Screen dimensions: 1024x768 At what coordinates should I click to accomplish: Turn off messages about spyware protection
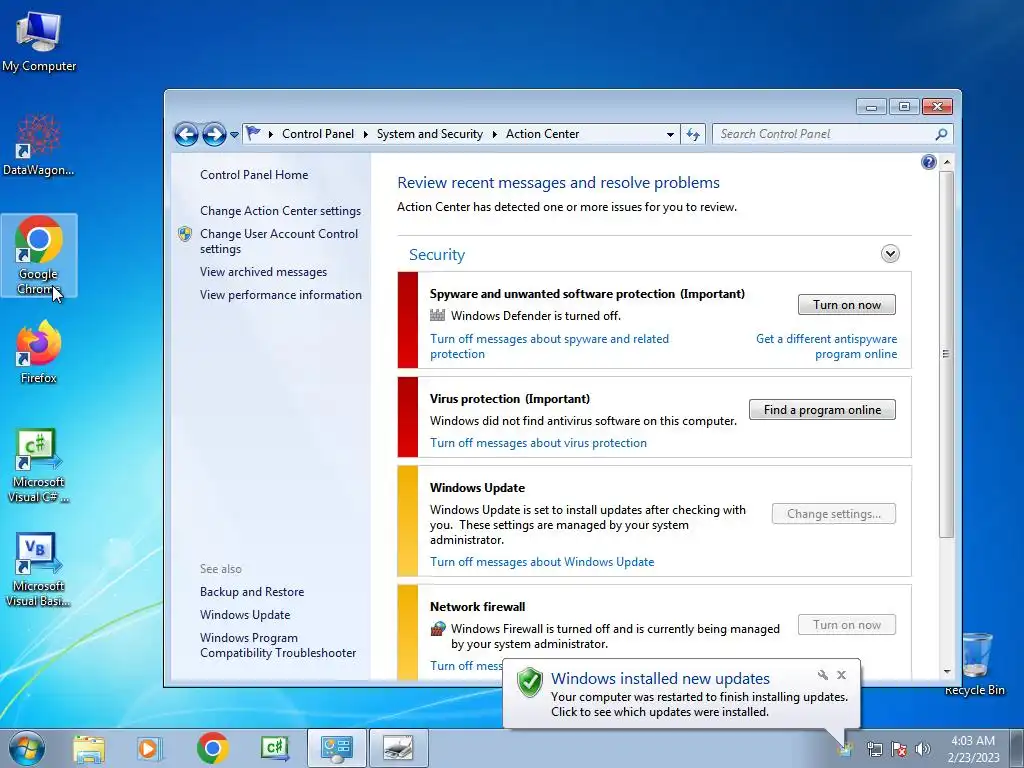(549, 346)
